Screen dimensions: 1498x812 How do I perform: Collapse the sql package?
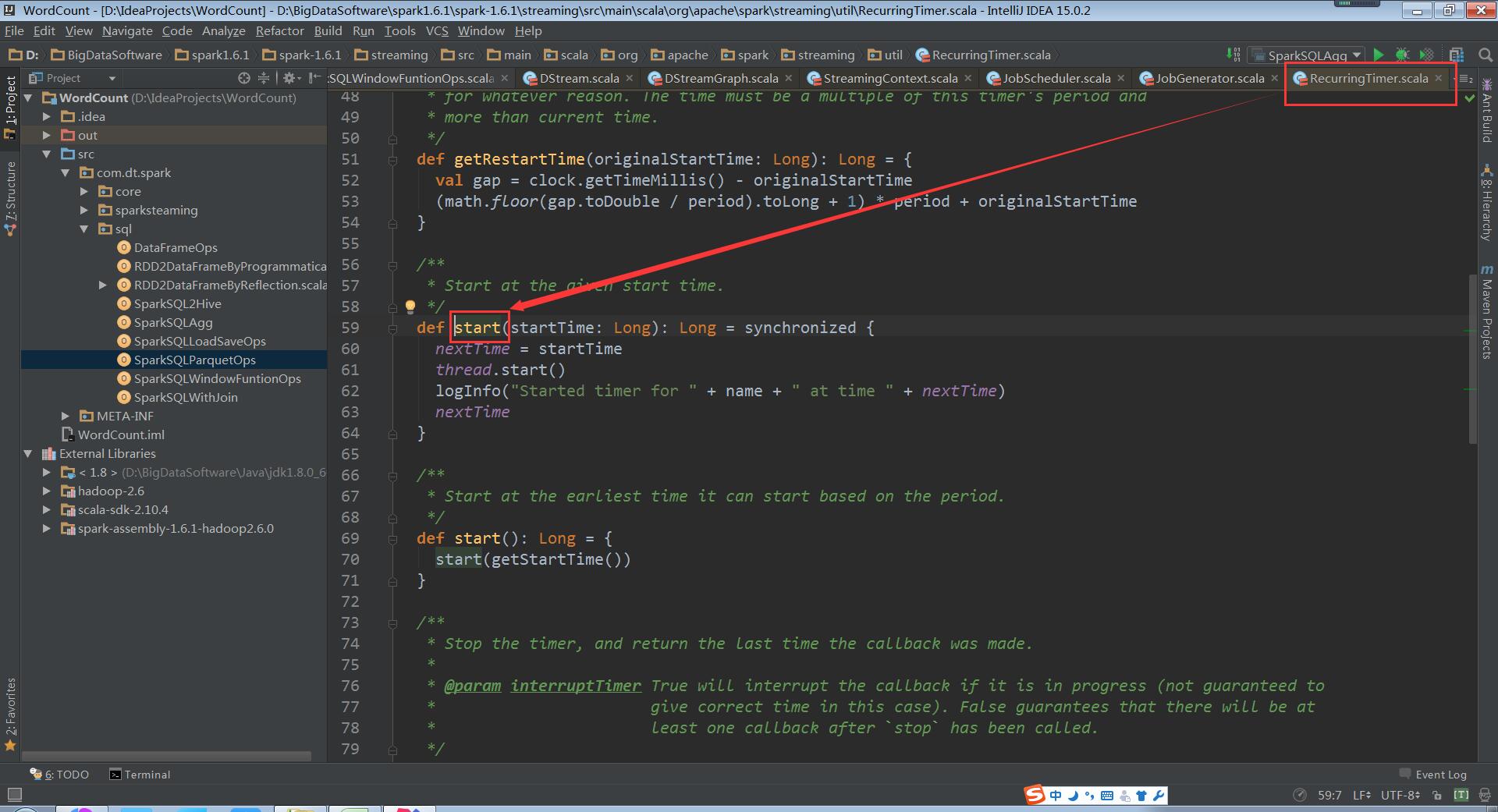[x=85, y=229]
